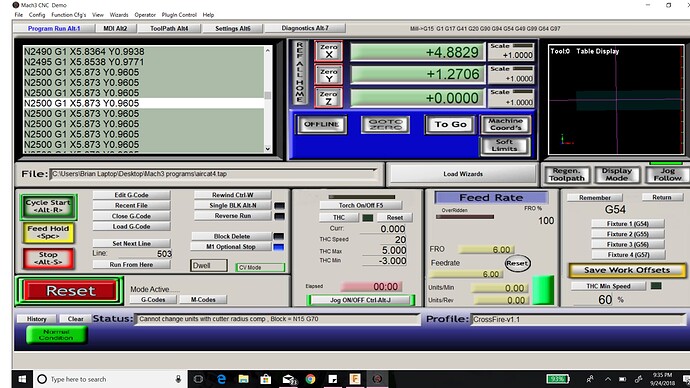Open Settings Alt6 tab

[x=232, y=29]
